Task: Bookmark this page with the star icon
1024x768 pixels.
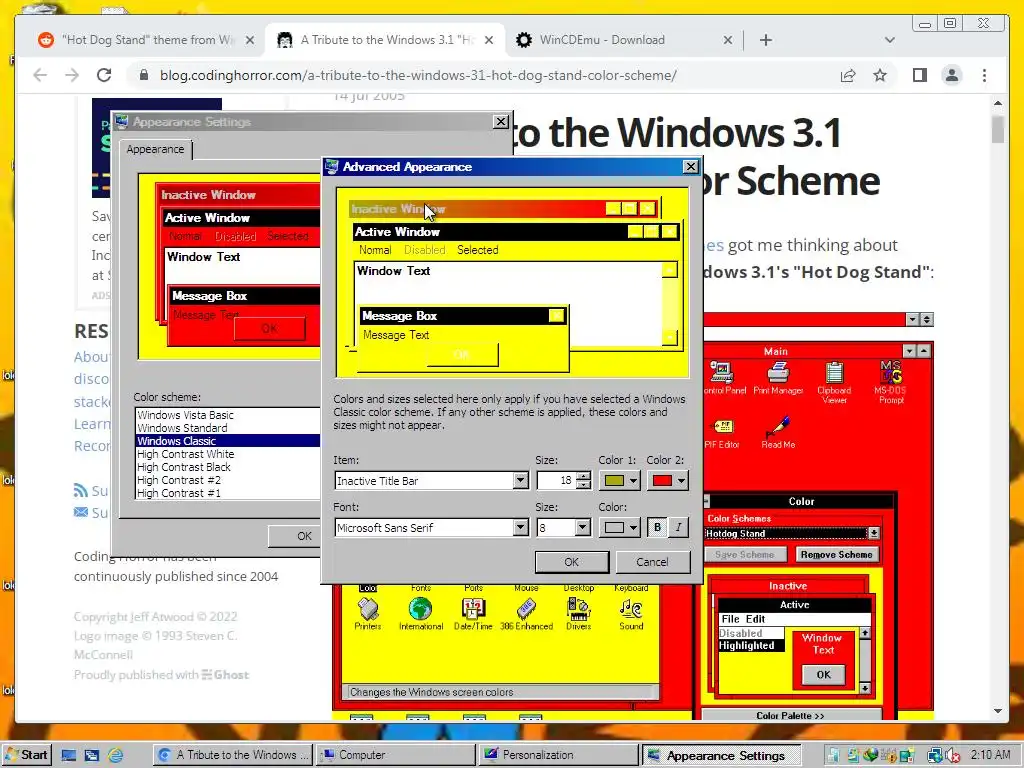Action: tap(880, 75)
